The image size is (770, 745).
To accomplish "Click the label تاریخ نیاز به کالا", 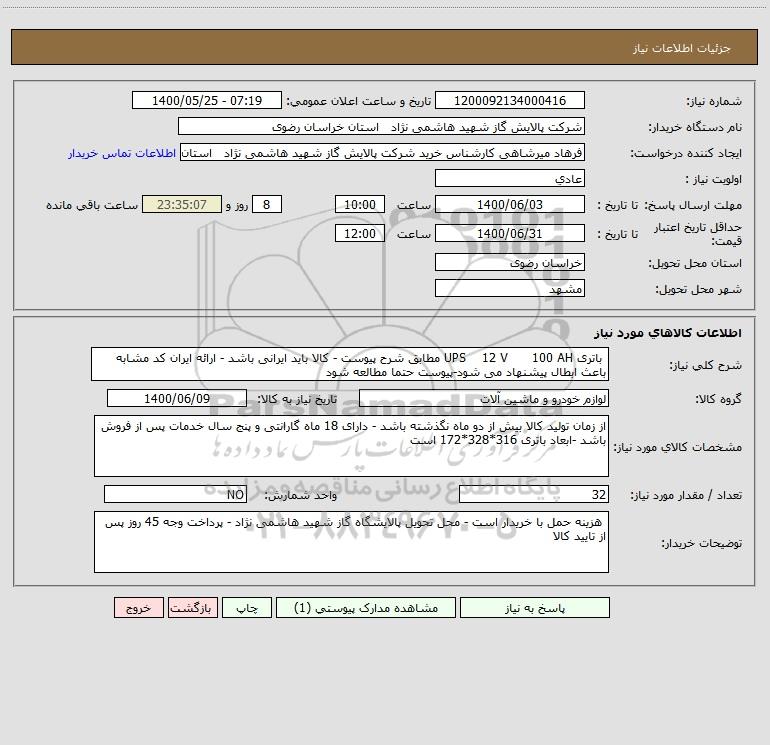I will pyautogui.click(x=298, y=399).
